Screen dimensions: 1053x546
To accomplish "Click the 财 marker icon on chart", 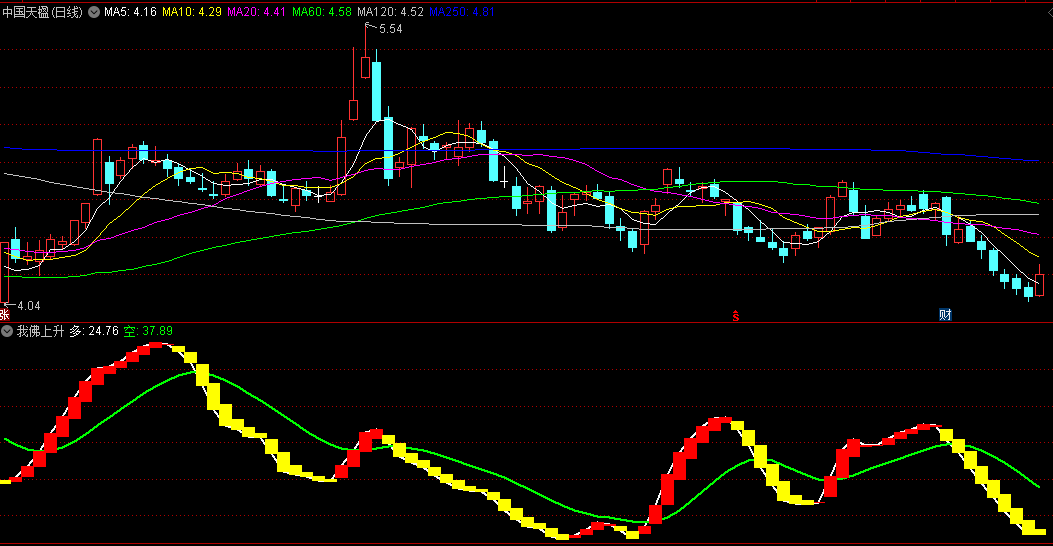I will (945, 315).
